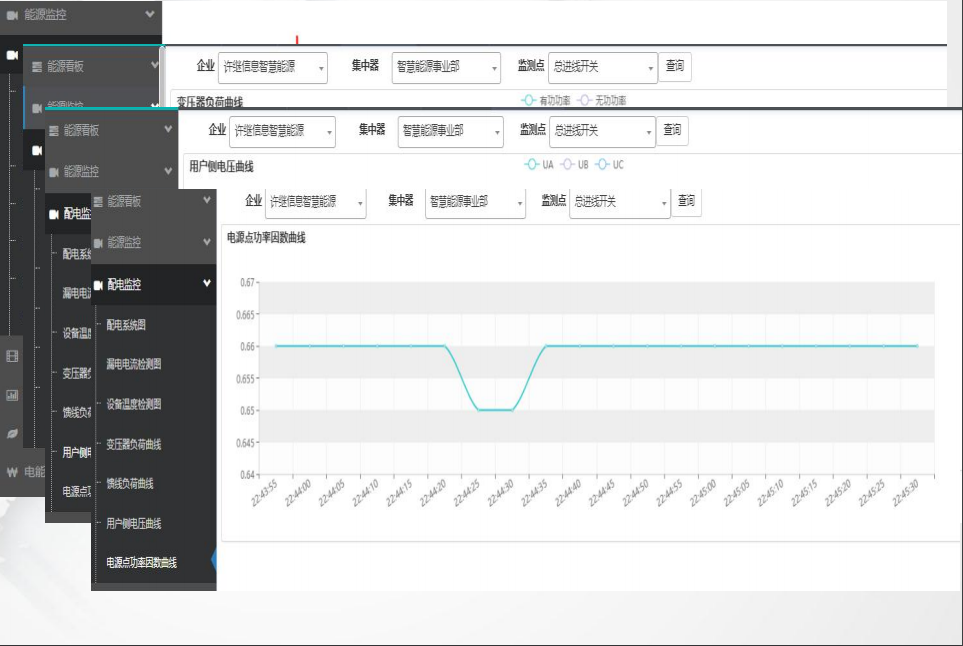
Task: Click the camera icon beside 配电监控 in the front sidebar
Action: [x=98, y=285]
